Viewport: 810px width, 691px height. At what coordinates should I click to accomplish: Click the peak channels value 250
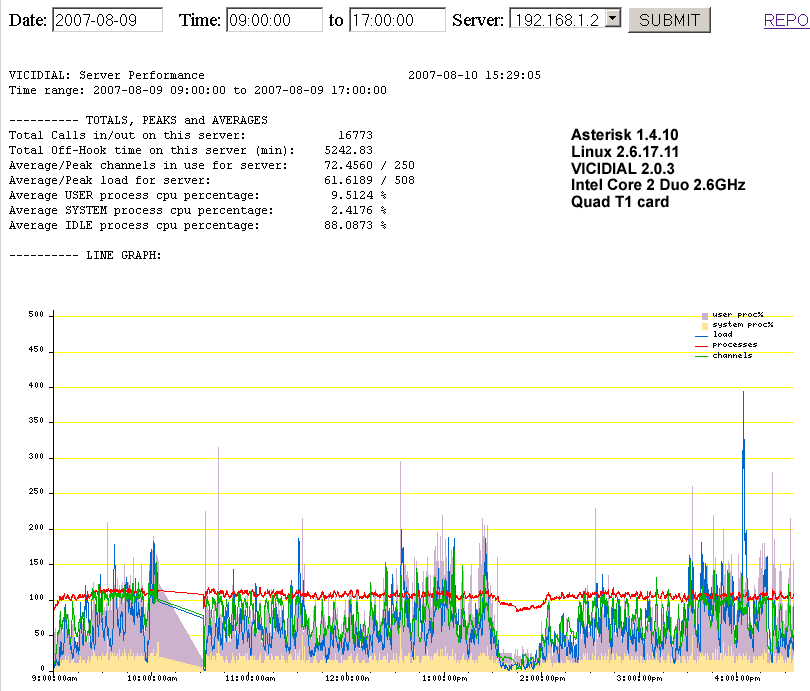[x=404, y=165]
